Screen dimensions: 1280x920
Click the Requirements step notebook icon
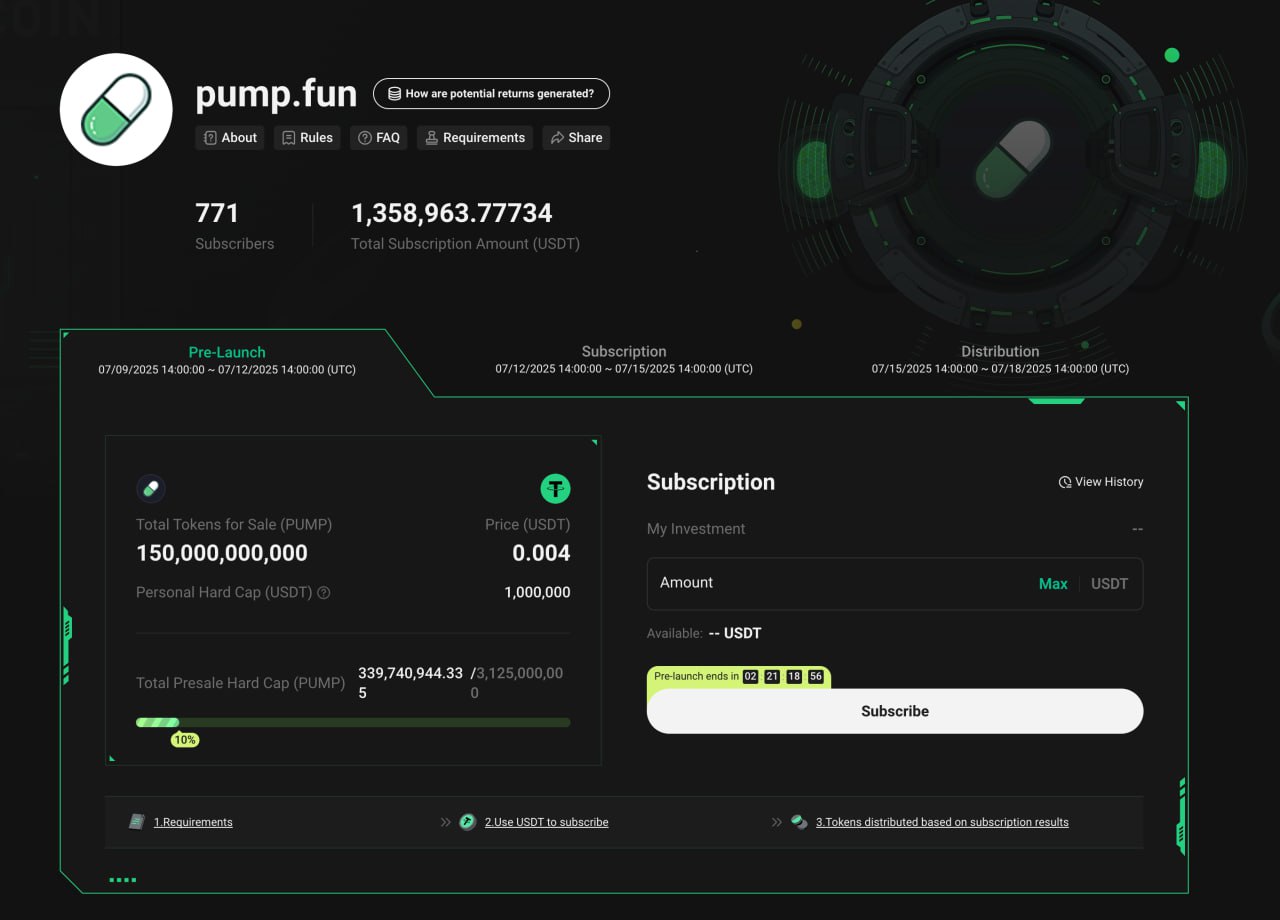pos(137,822)
